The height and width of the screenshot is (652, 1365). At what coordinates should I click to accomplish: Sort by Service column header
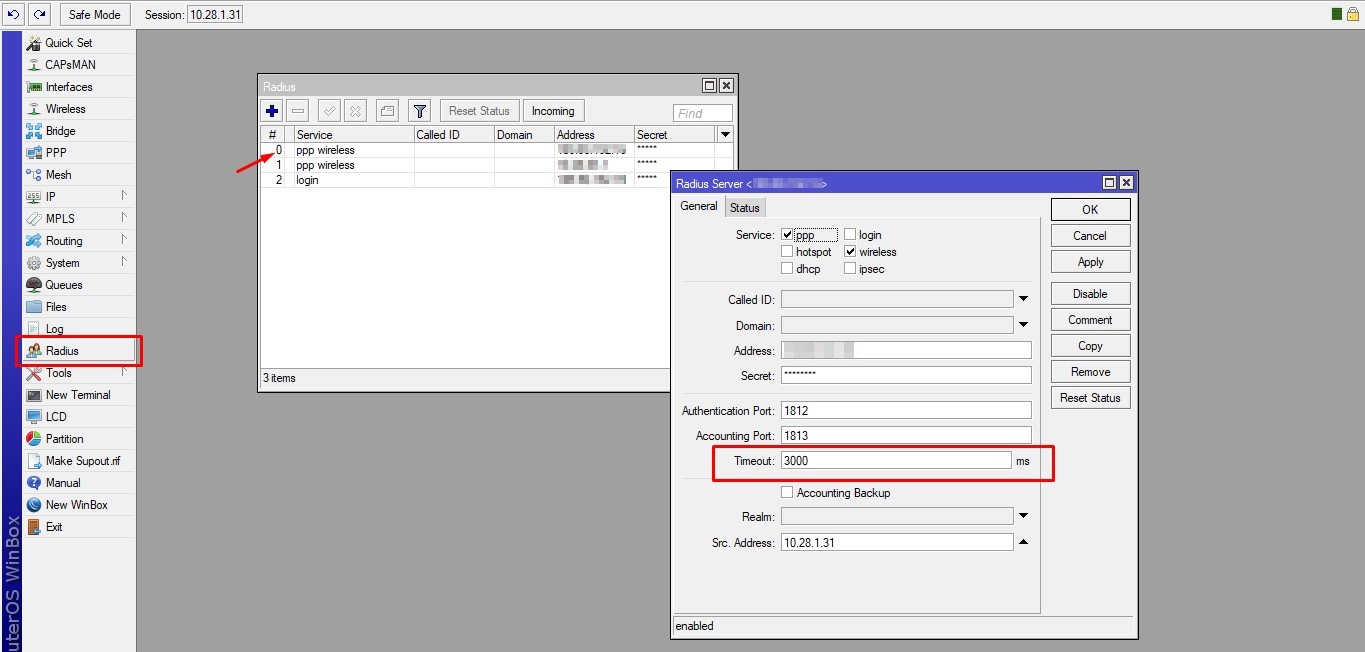(354, 134)
